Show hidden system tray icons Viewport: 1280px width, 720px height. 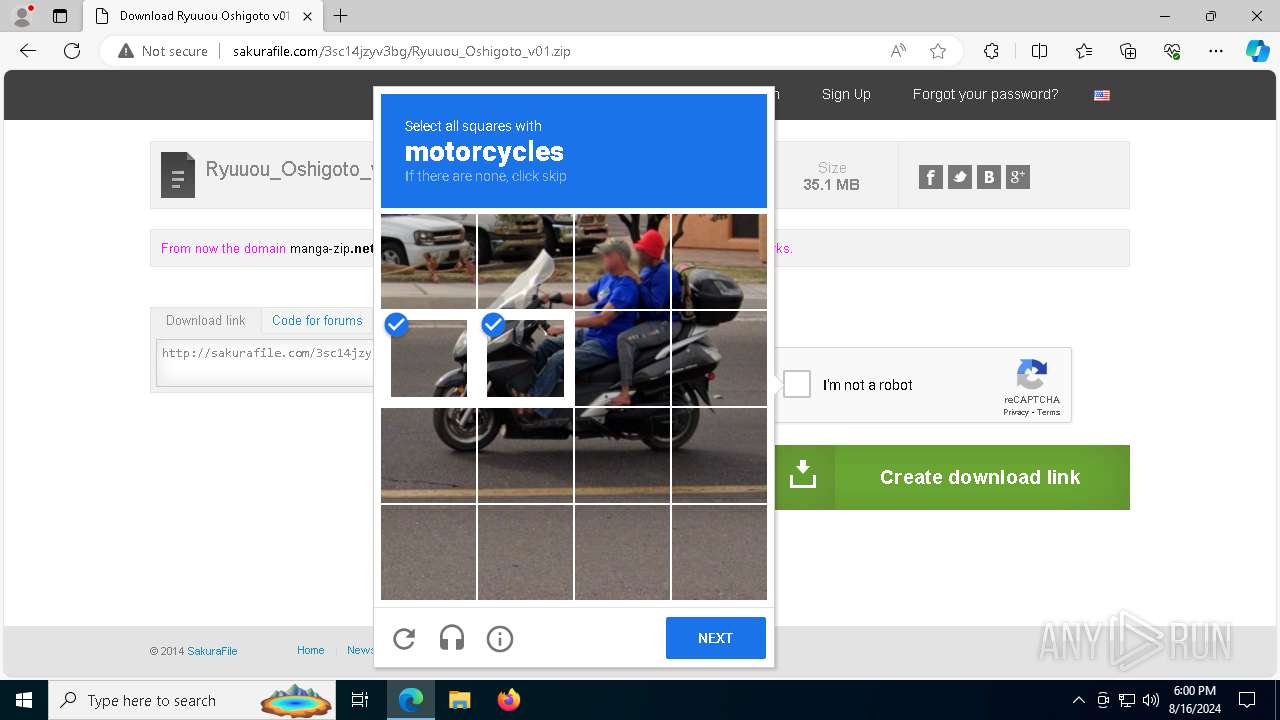[1078, 700]
